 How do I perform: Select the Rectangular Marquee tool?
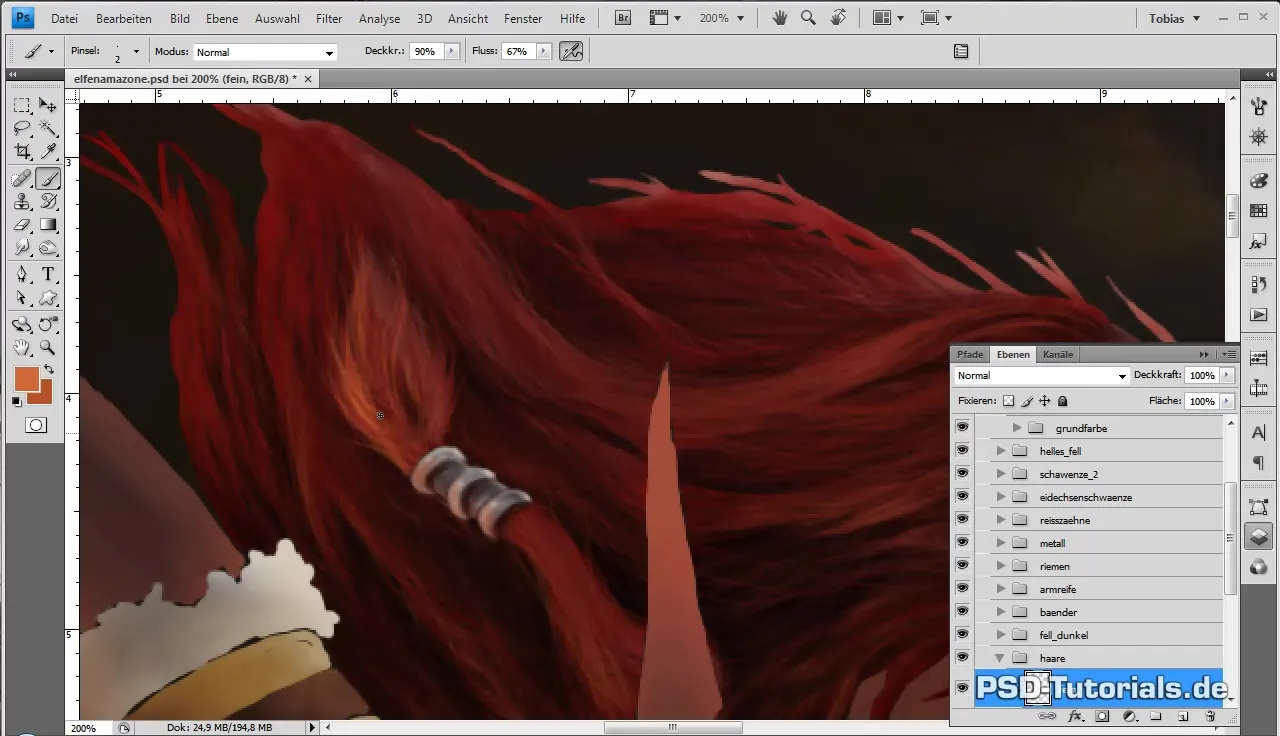point(21,105)
